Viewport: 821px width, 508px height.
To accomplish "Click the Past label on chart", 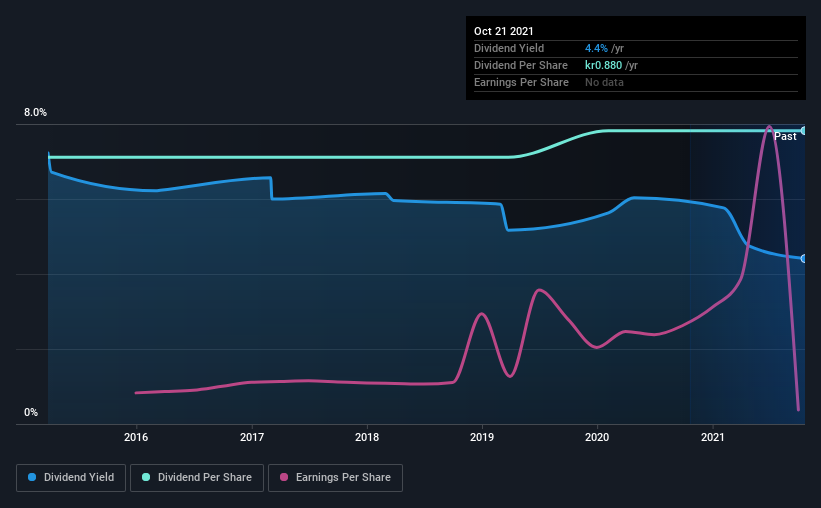I will coord(785,136).
